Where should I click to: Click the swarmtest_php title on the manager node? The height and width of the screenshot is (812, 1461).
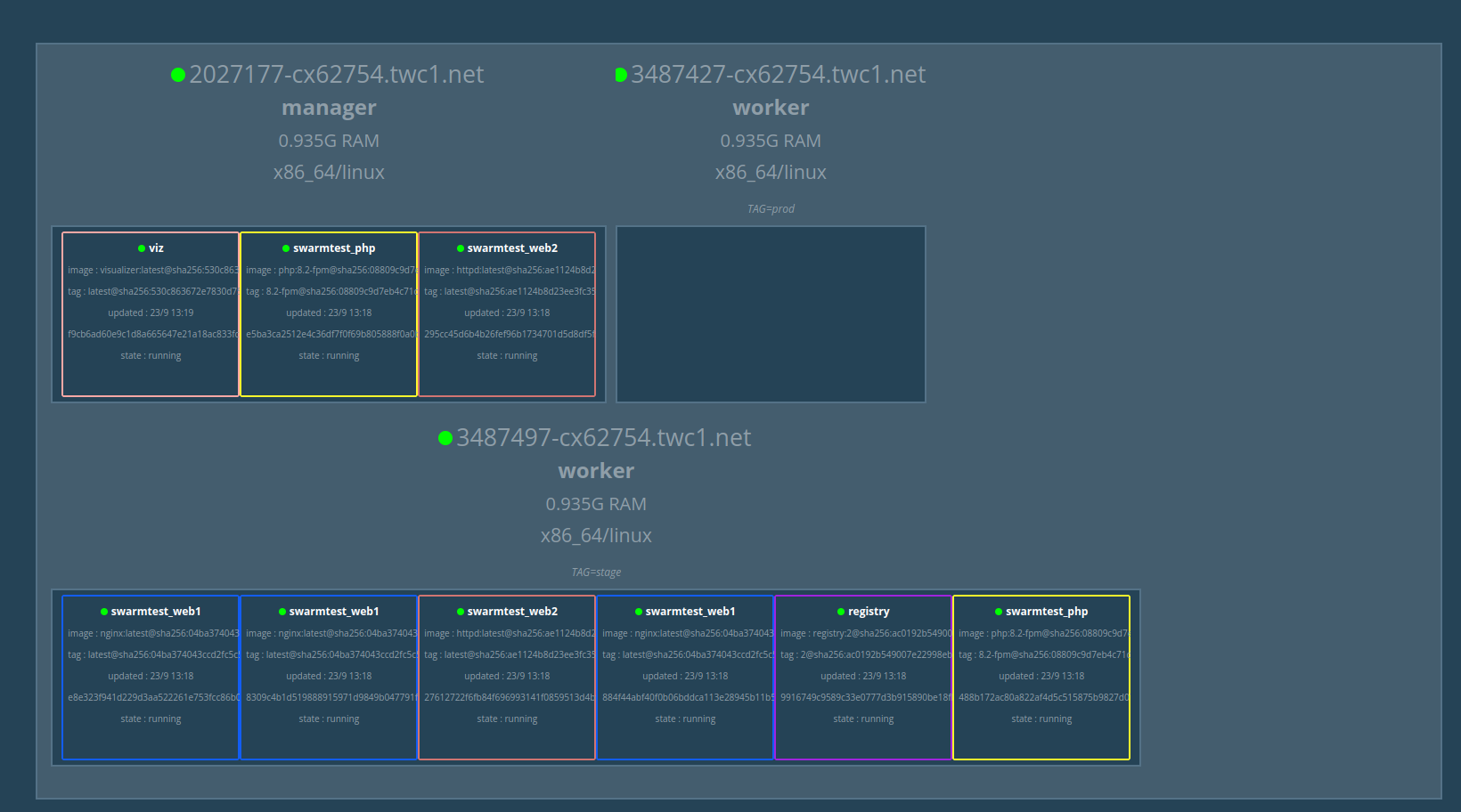click(x=334, y=248)
